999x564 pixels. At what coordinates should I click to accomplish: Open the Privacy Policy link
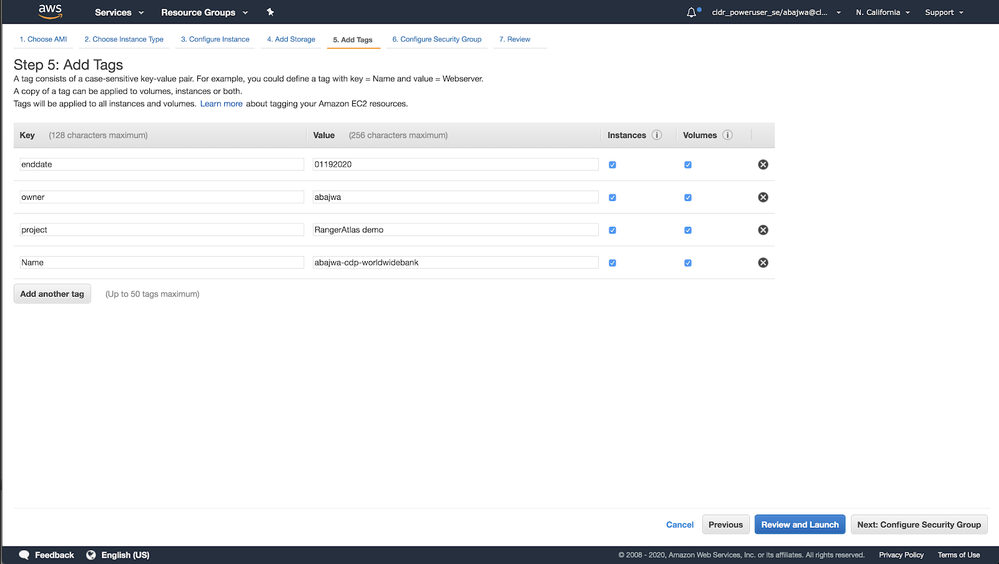click(901, 555)
